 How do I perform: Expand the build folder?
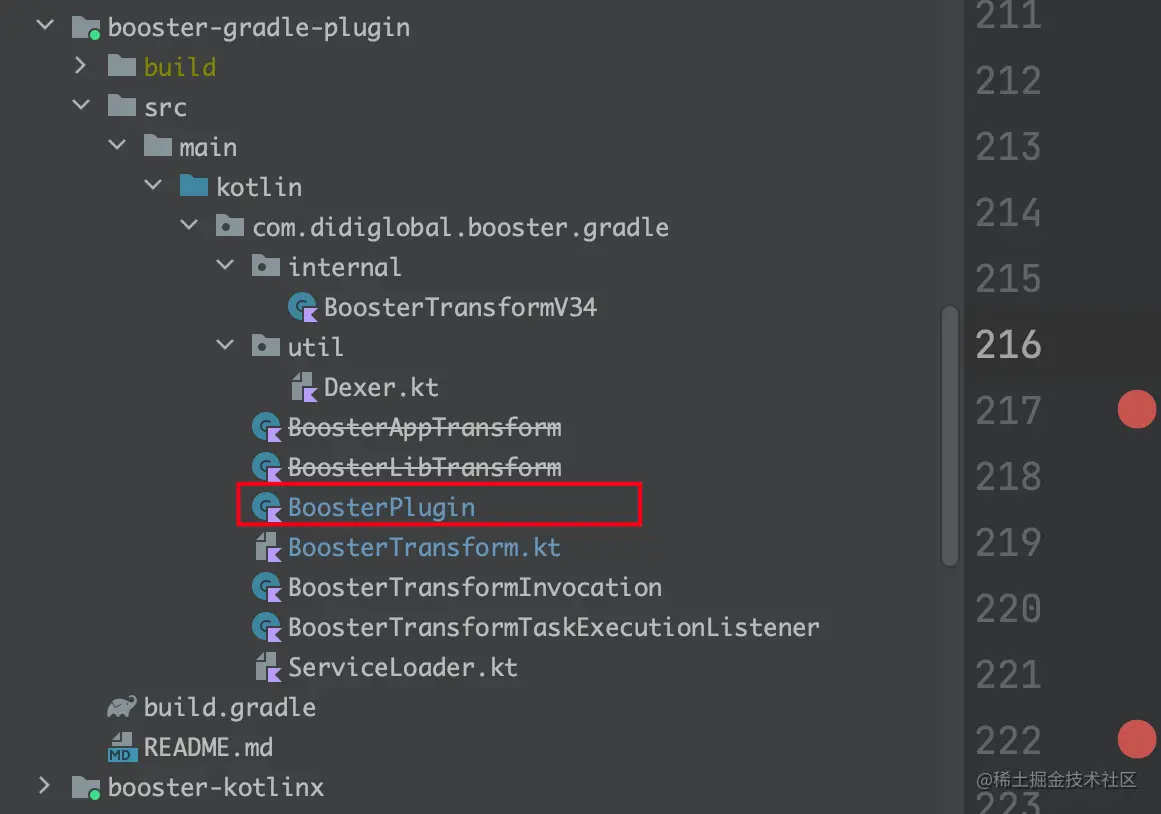pos(81,66)
